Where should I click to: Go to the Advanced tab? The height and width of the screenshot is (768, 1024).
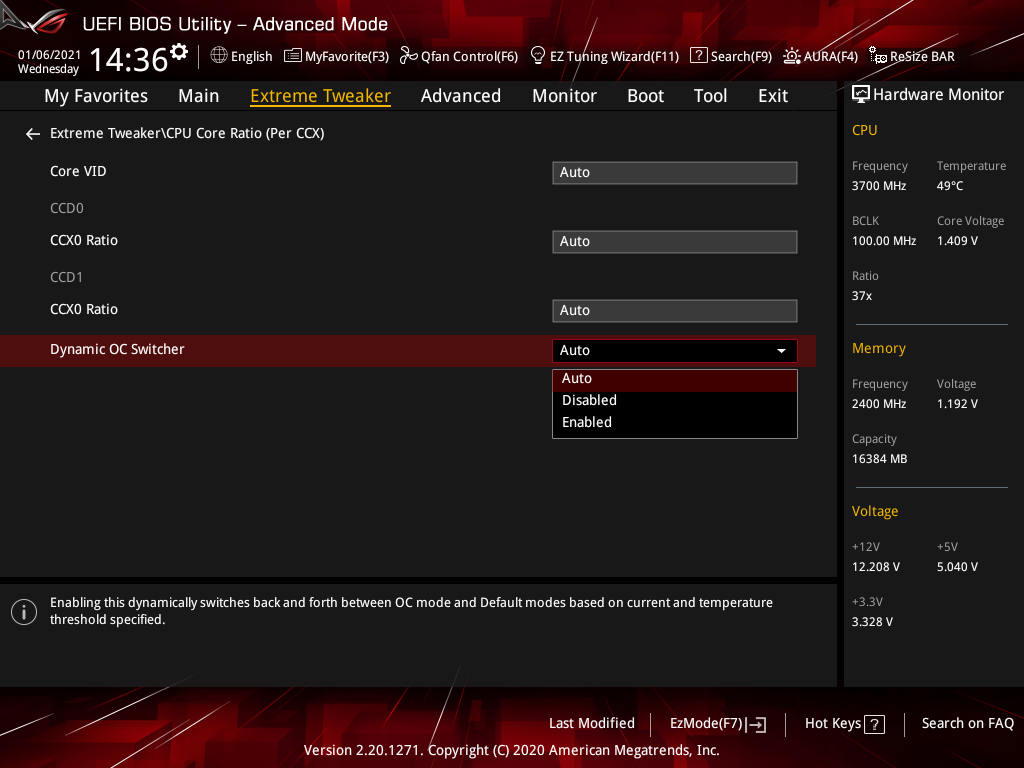[461, 96]
